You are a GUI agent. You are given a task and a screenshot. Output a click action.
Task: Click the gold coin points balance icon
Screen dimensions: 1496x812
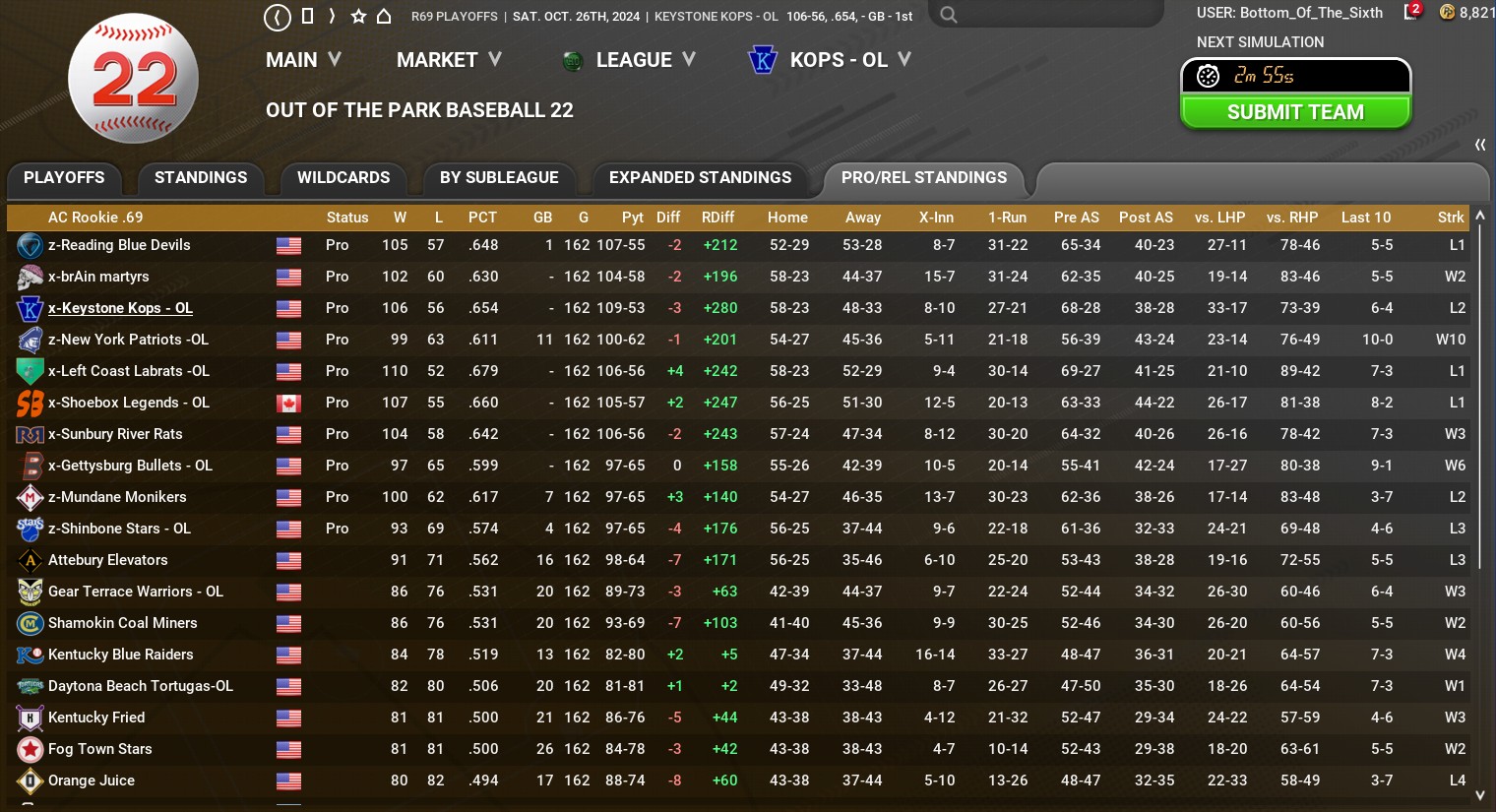[x=1447, y=12]
